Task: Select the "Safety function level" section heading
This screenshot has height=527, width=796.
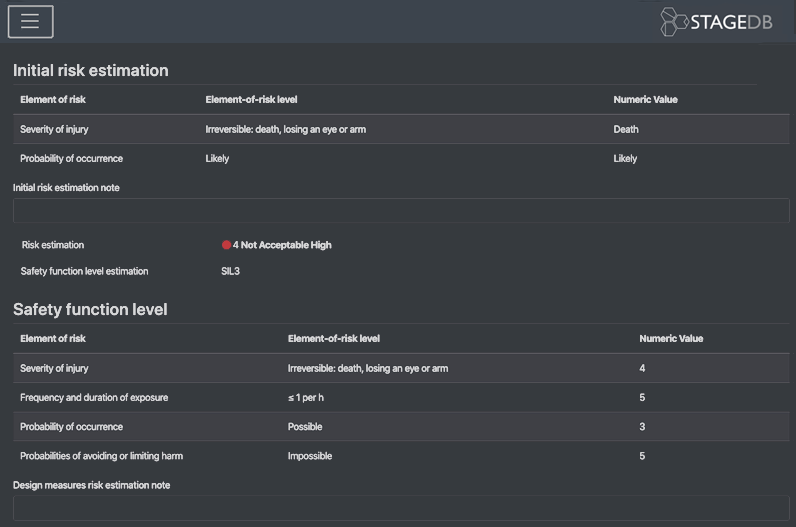Action: tap(90, 310)
